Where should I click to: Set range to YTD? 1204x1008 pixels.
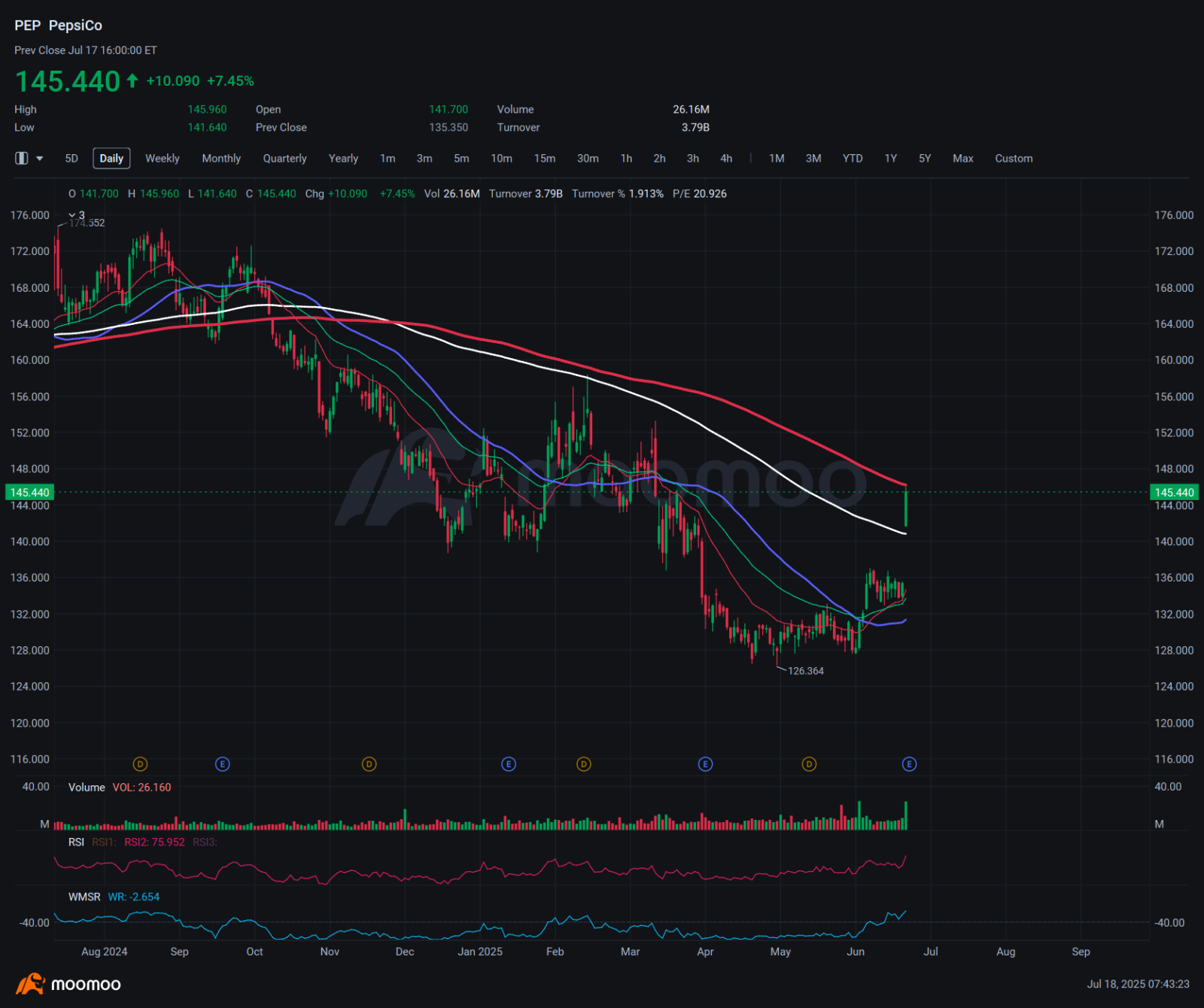(x=853, y=159)
